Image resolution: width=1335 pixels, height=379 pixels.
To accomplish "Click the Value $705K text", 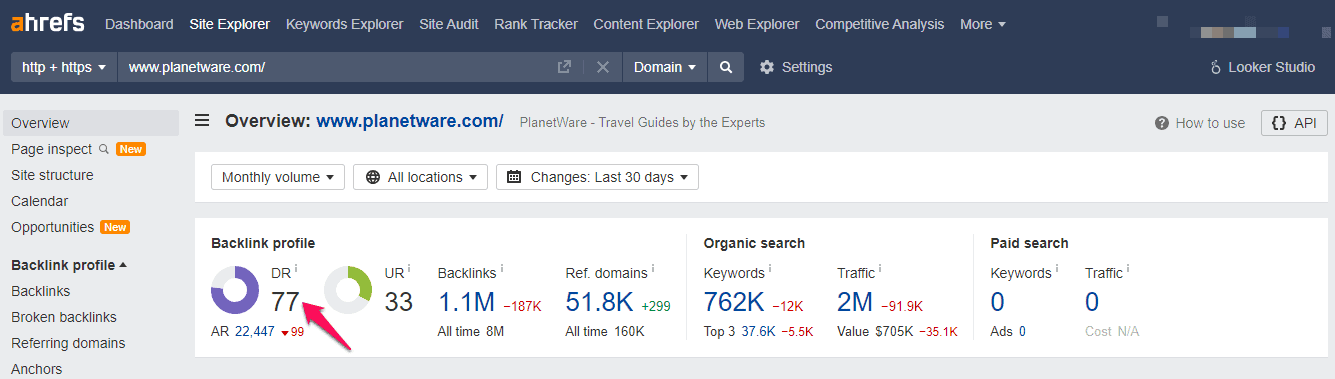I will pyautogui.click(x=875, y=332).
